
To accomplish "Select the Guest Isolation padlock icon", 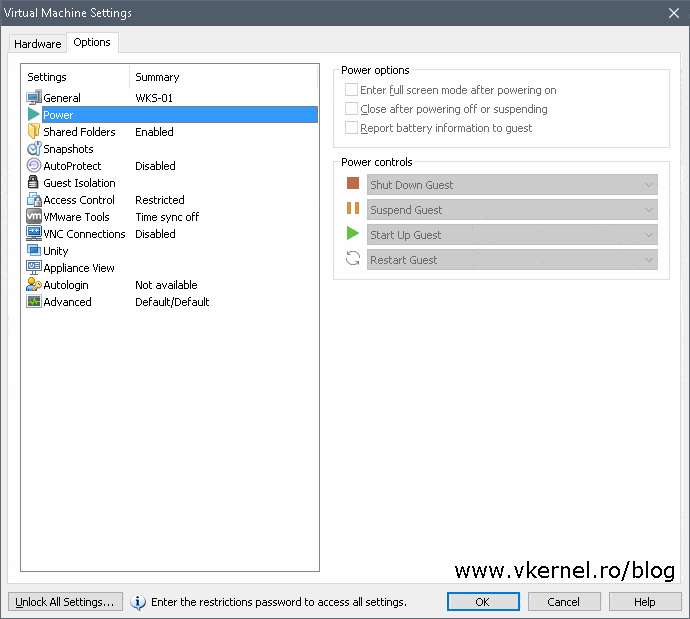I will point(33,182).
